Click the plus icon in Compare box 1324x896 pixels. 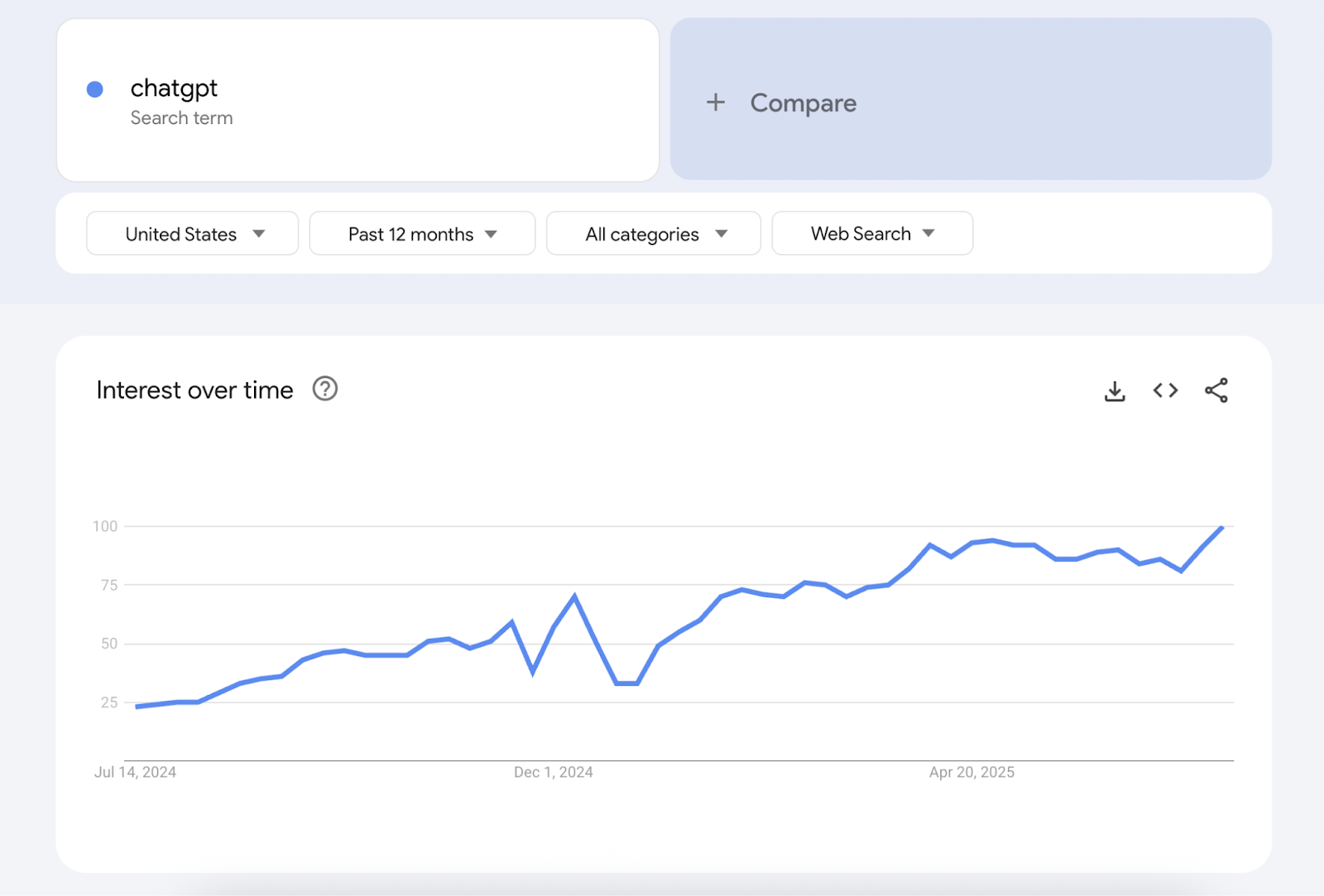[x=716, y=102]
